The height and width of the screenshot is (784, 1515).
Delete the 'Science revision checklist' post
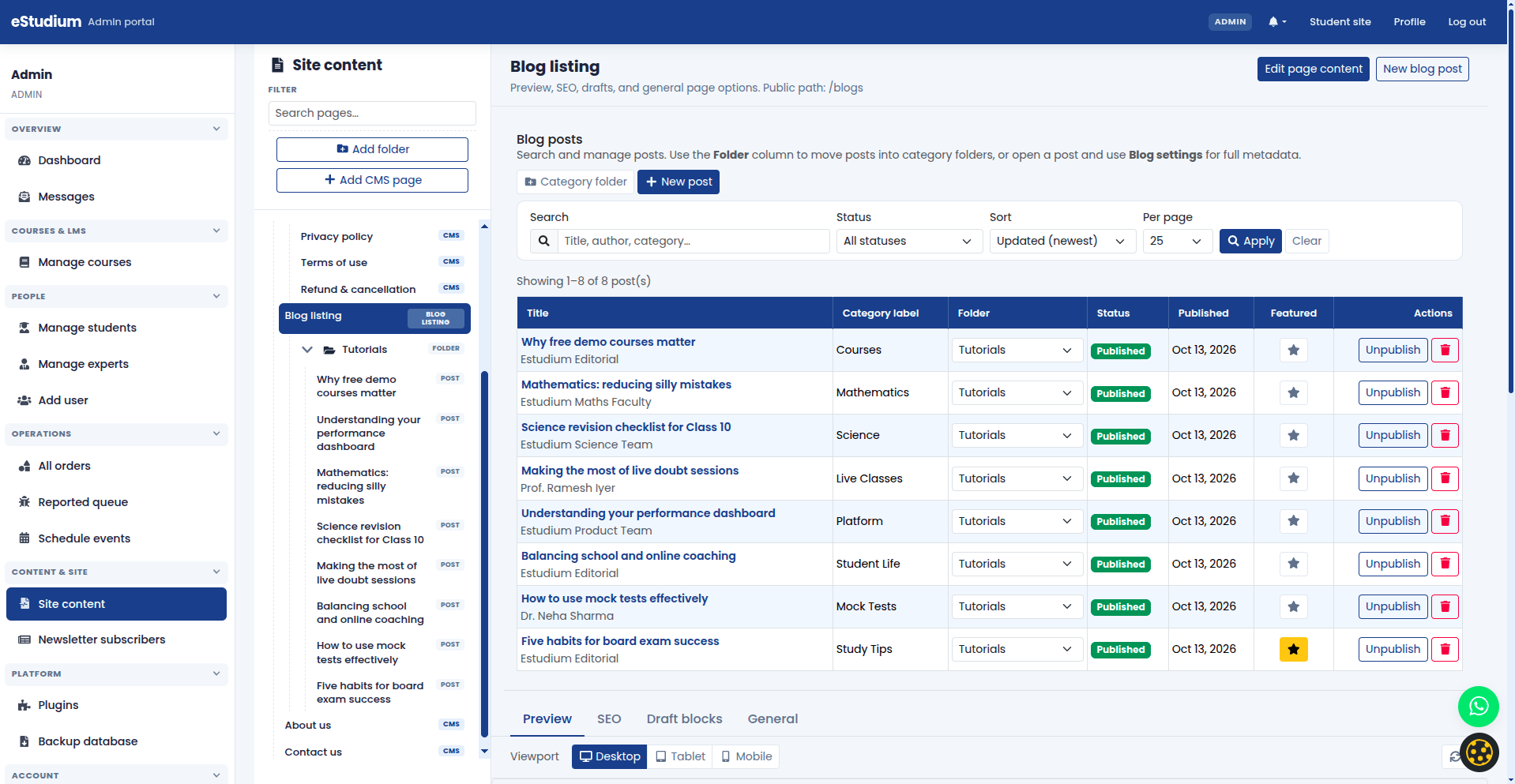pyautogui.click(x=1445, y=435)
